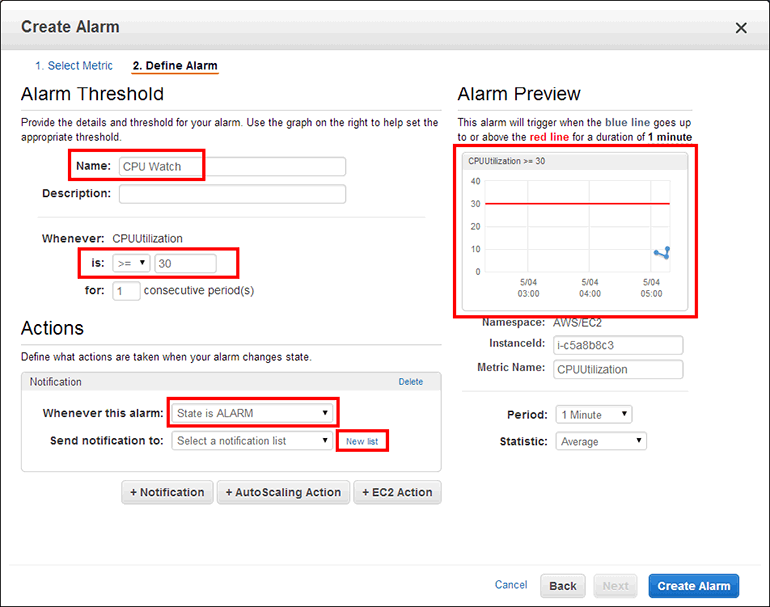
Task: Click the alarm Name input field
Action: click(232, 167)
